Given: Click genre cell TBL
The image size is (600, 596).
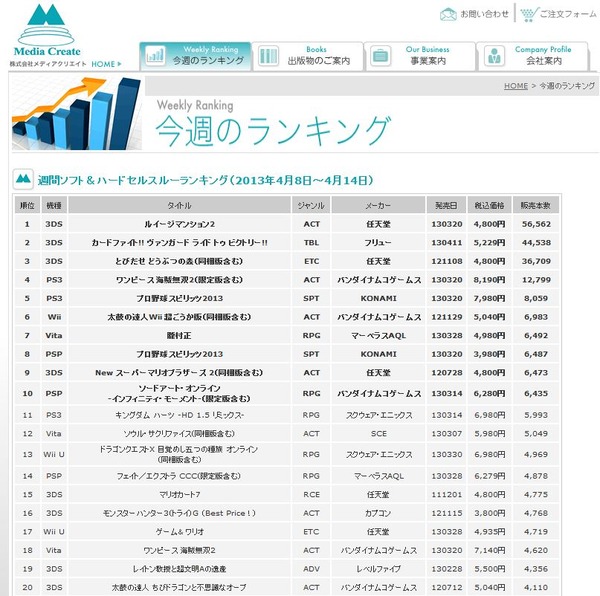Looking at the screenshot, I should click(x=311, y=243).
